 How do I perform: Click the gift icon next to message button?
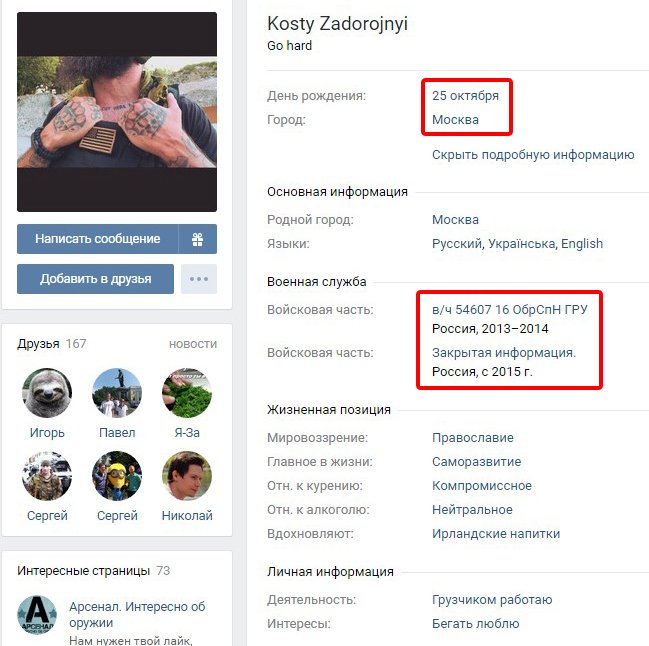pyautogui.click(x=198, y=239)
